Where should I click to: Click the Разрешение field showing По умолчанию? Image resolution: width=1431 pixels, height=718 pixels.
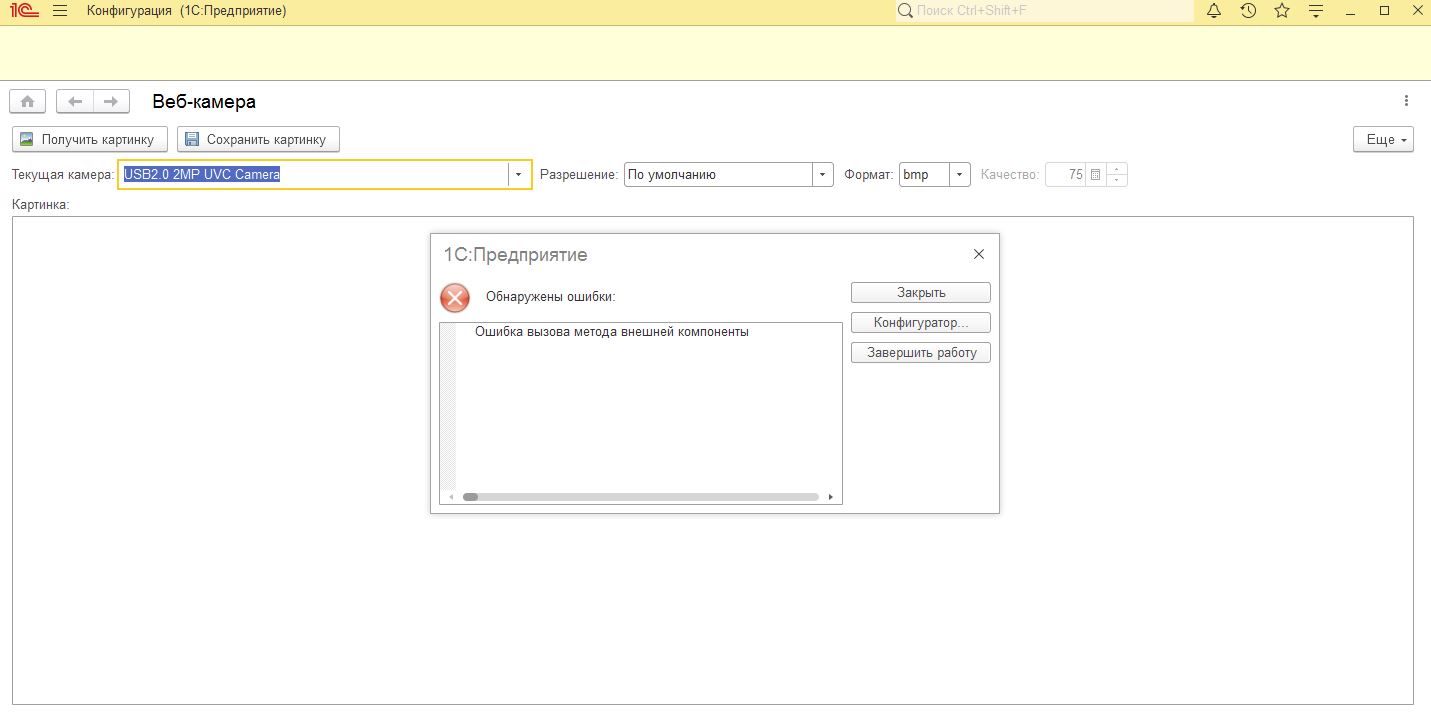718,175
